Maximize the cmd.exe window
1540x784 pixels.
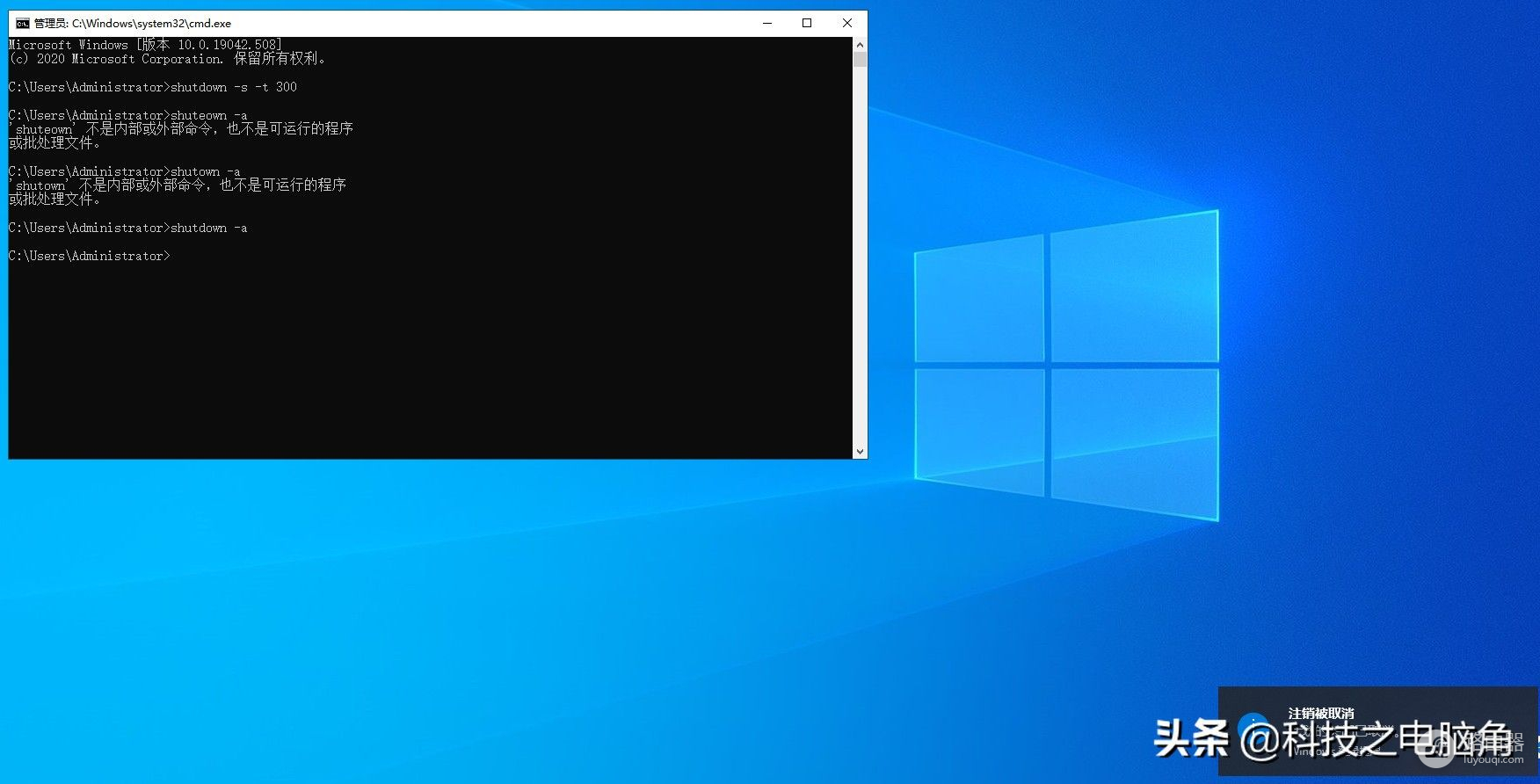click(x=807, y=24)
